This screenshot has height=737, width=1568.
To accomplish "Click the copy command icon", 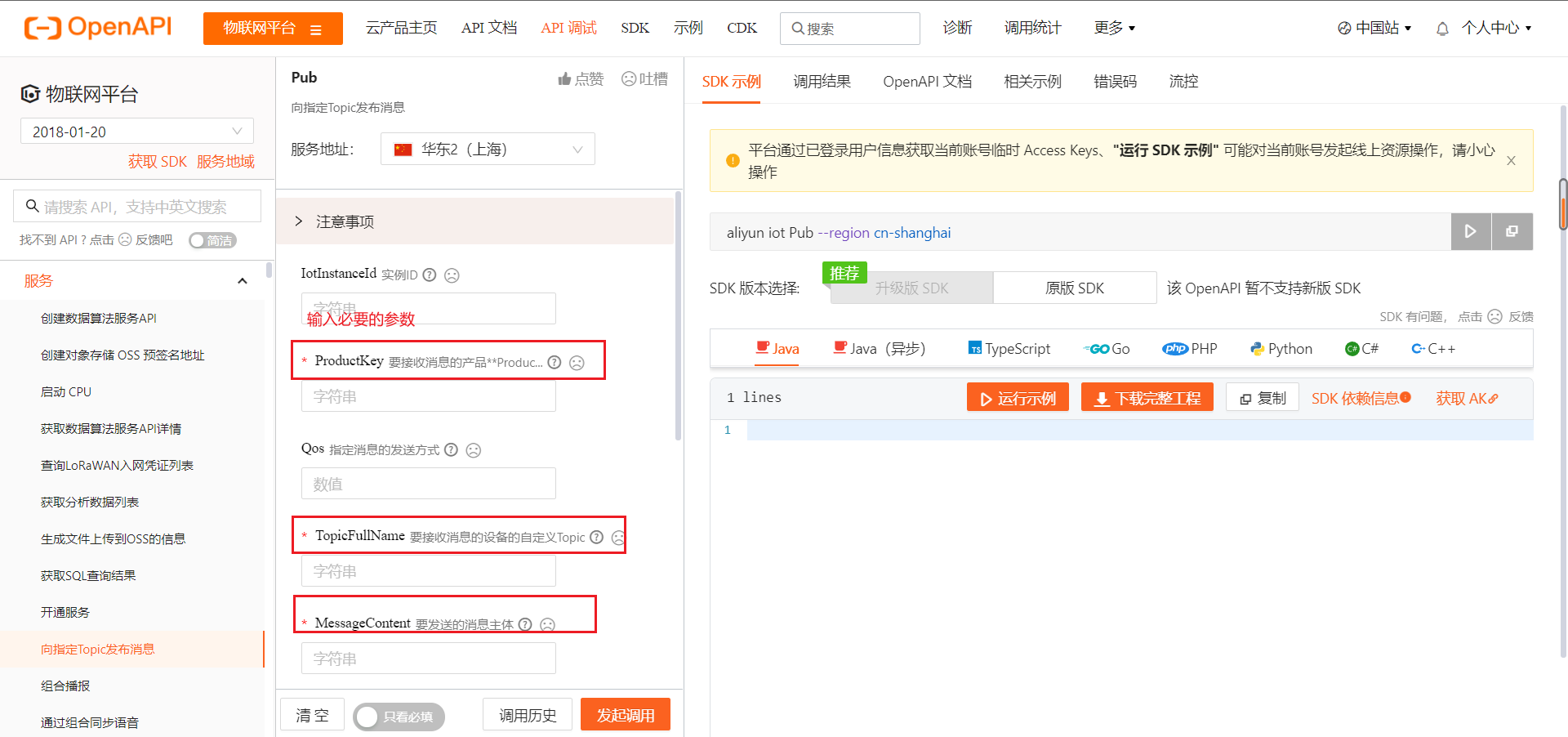I will coord(1512,232).
